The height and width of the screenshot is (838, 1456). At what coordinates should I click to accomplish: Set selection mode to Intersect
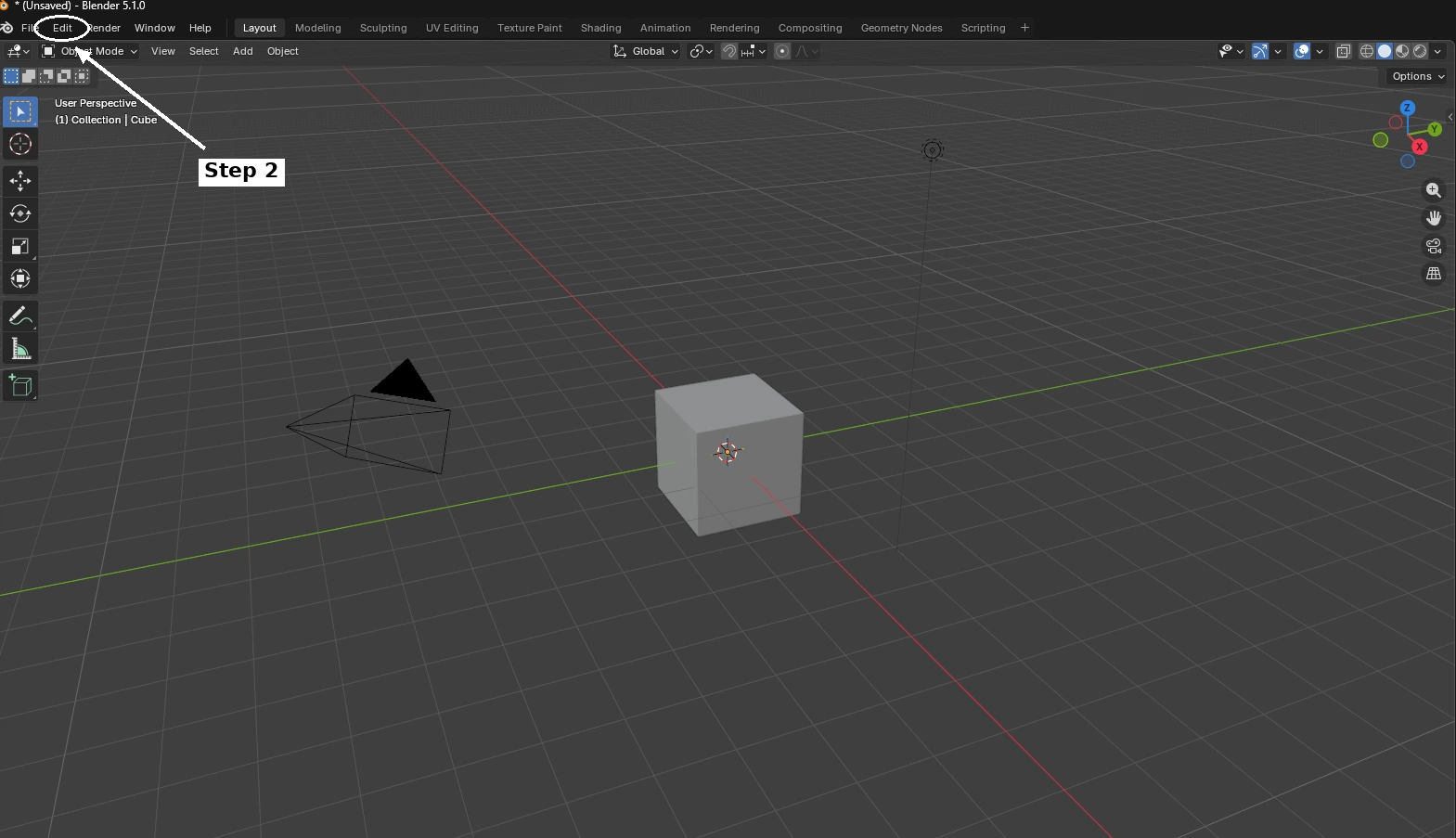pos(82,76)
